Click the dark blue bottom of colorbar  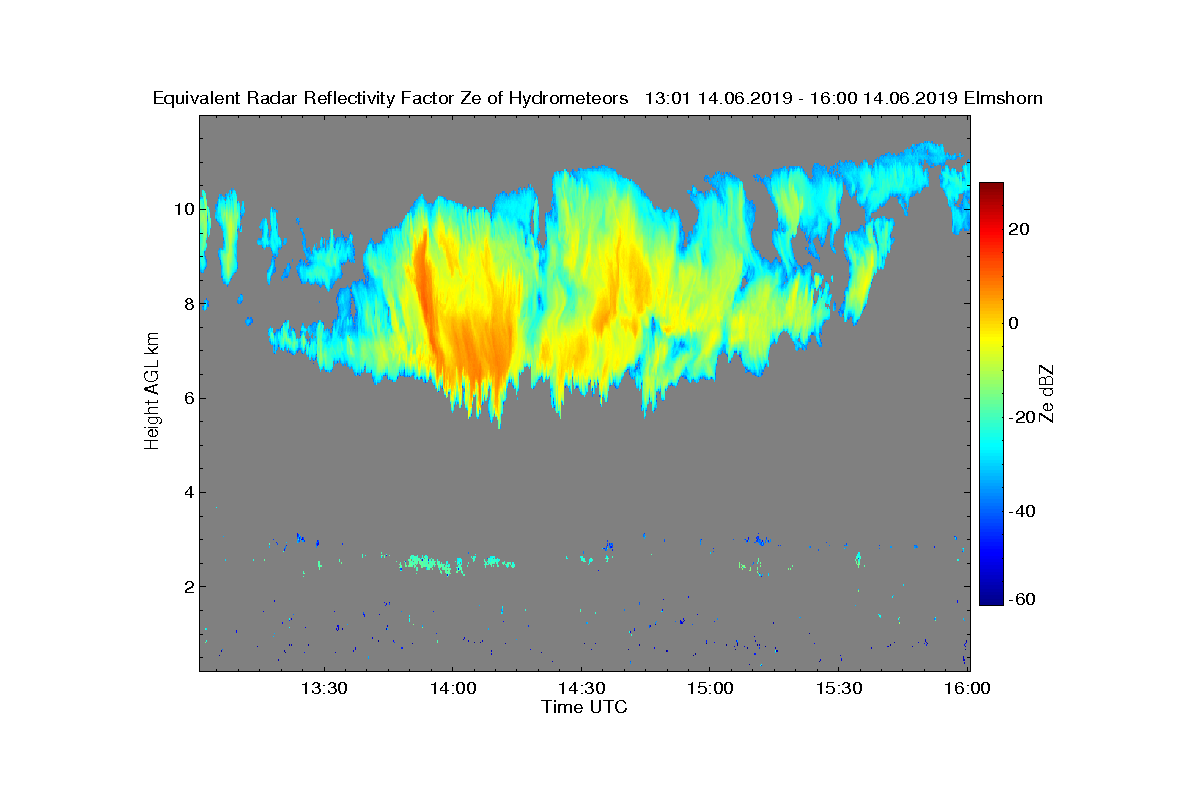tap(991, 597)
